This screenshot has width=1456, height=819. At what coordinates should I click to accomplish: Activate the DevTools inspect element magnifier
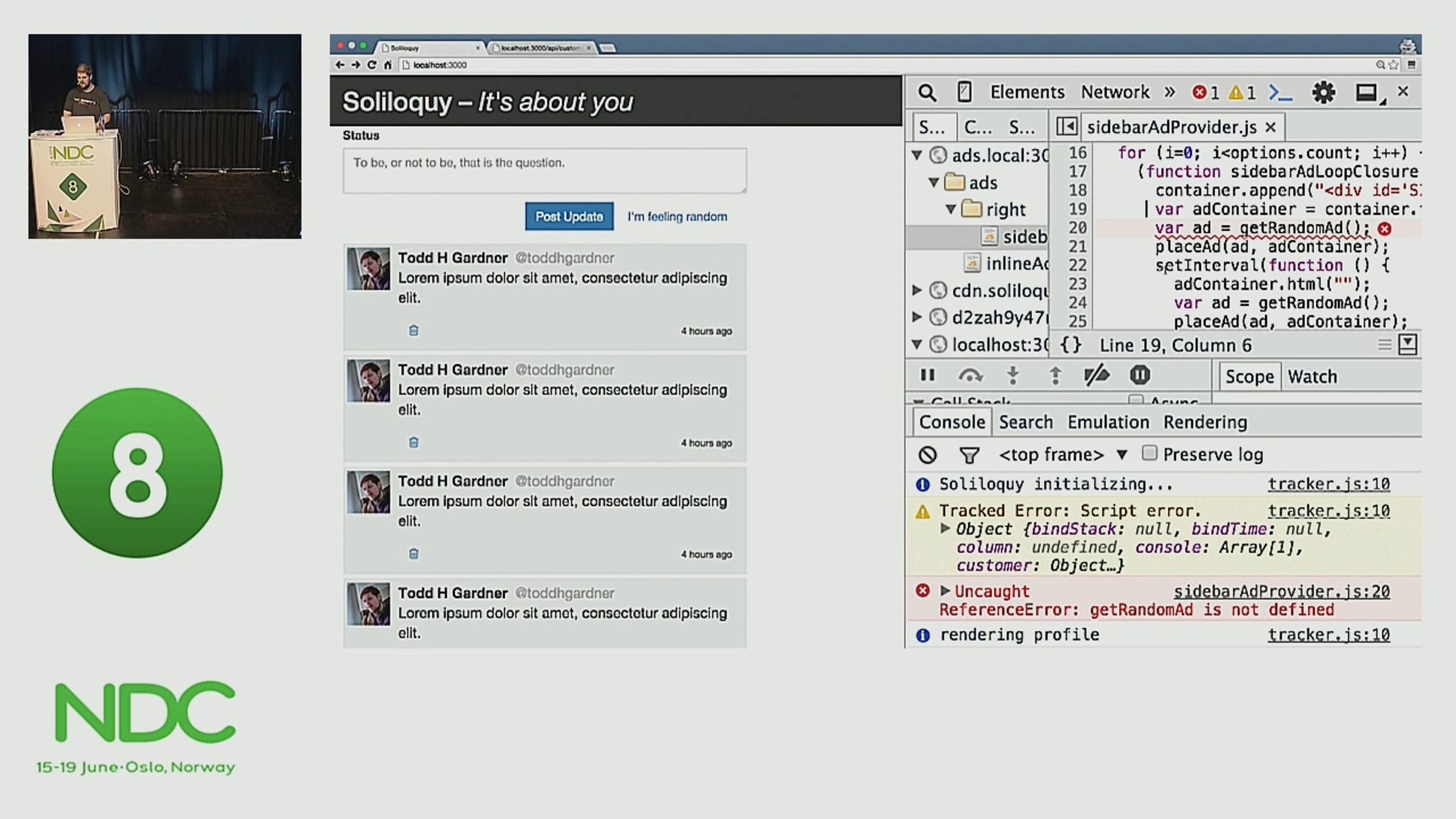[926, 93]
